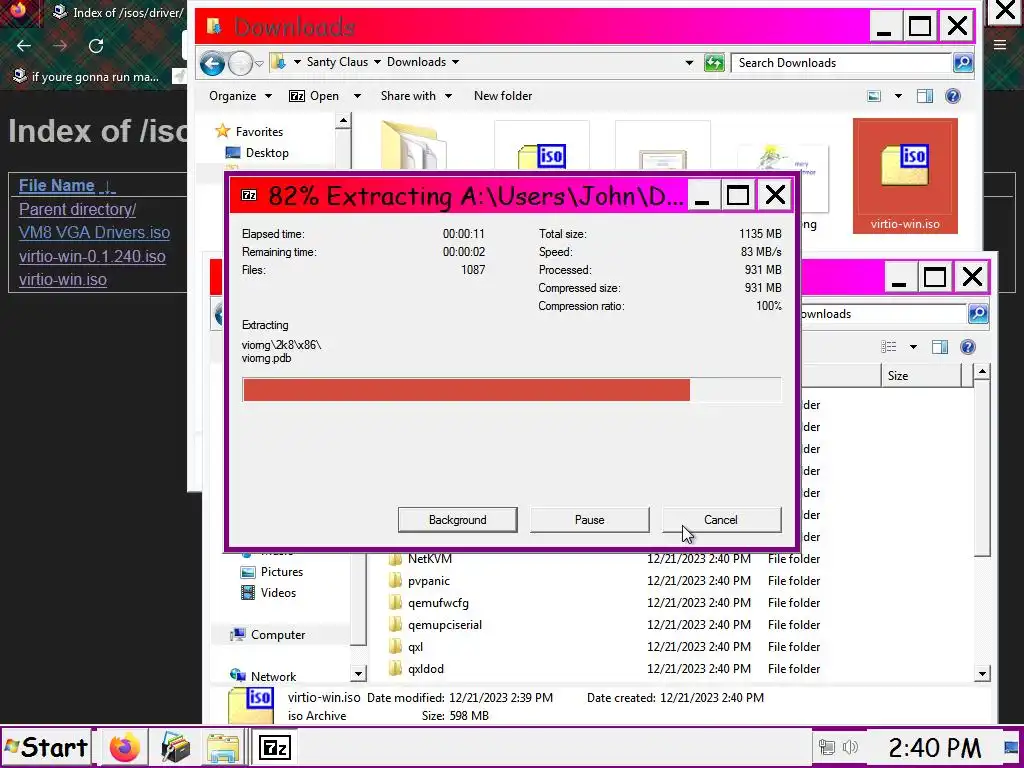Open the pvpanic folder
This screenshot has height=768, width=1024.
click(428, 581)
